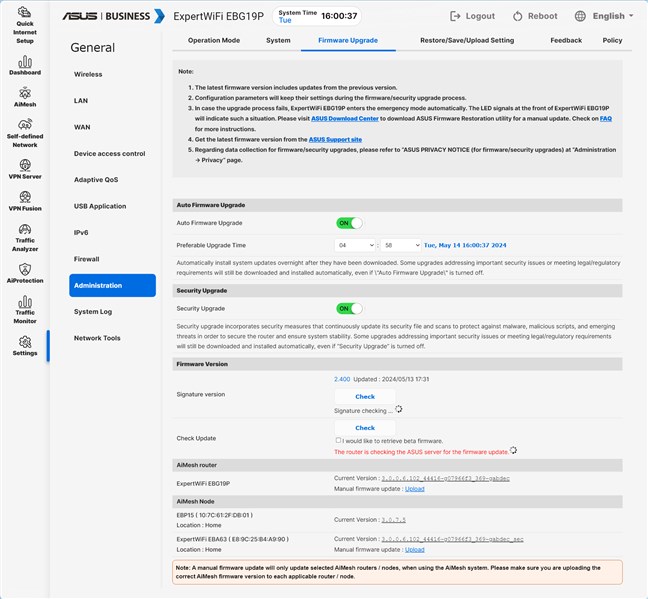
Task: Click EBG19P current version link
Action: pyautogui.click(x=446, y=479)
